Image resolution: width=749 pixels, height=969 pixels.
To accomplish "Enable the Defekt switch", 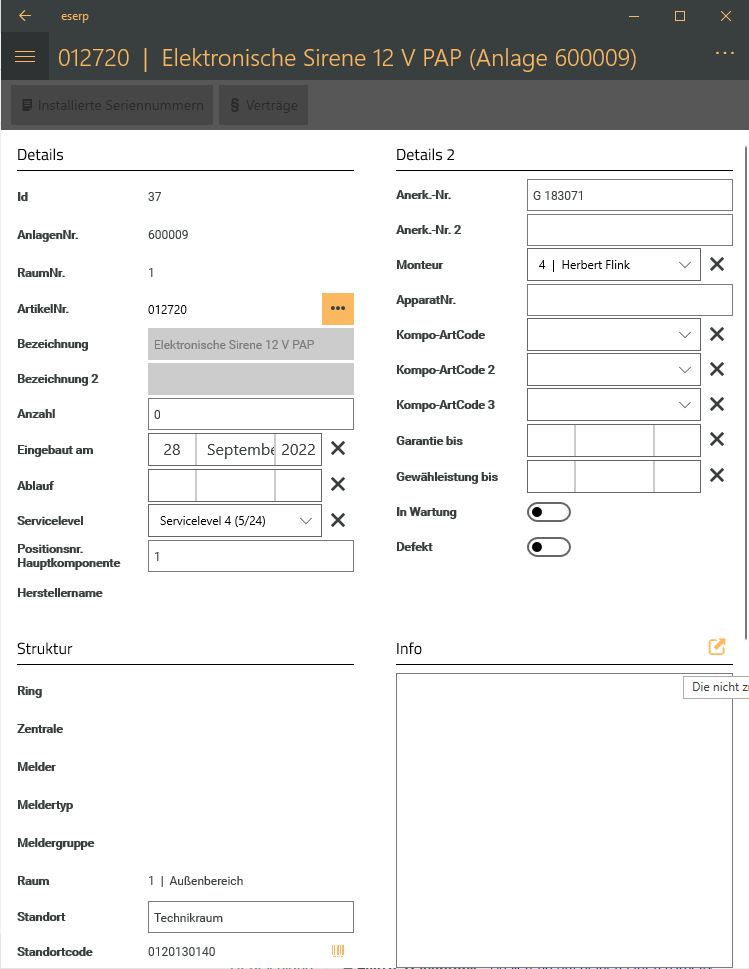I will pyautogui.click(x=548, y=547).
